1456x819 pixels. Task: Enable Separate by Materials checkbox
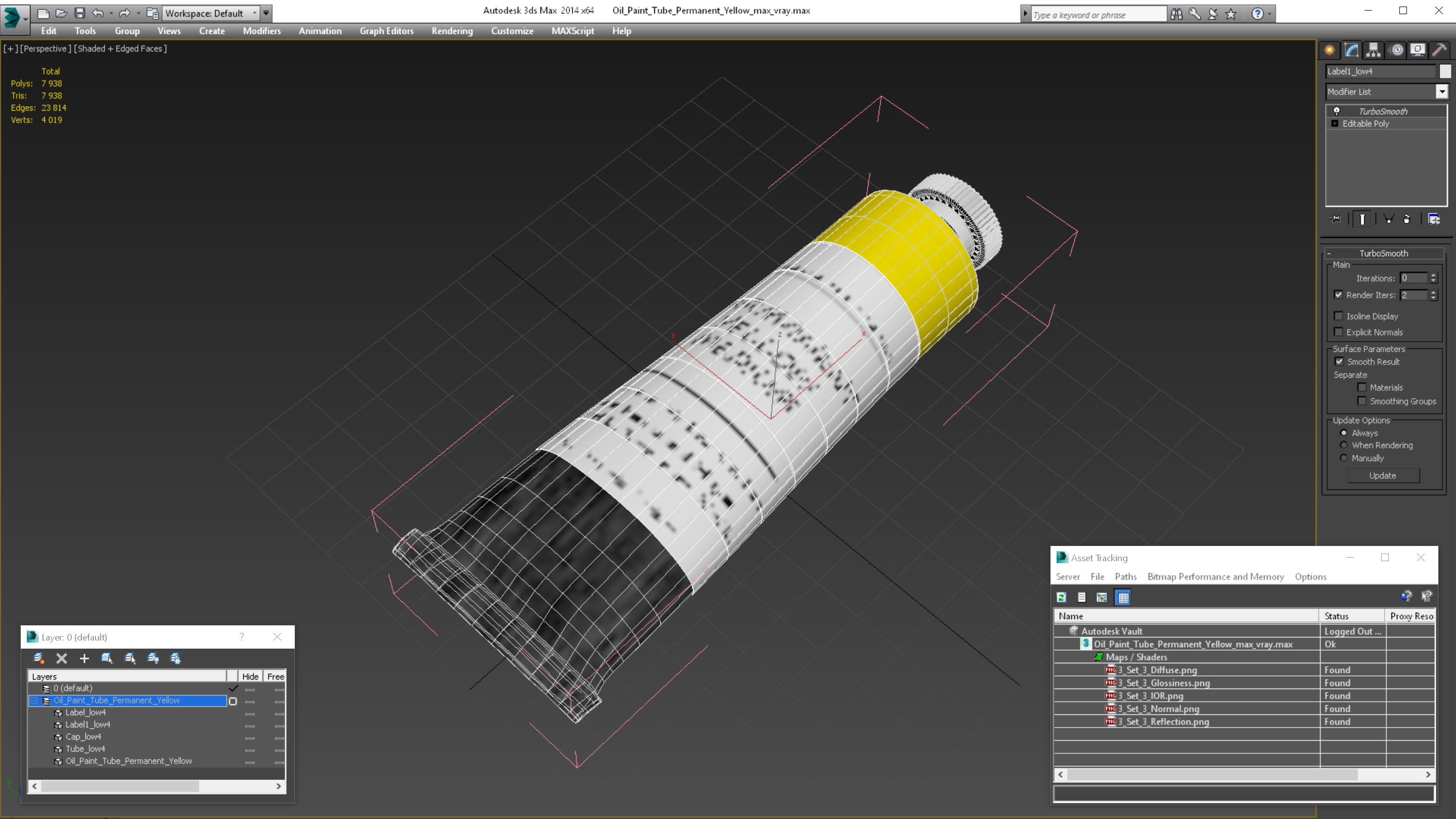click(x=1362, y=387)
